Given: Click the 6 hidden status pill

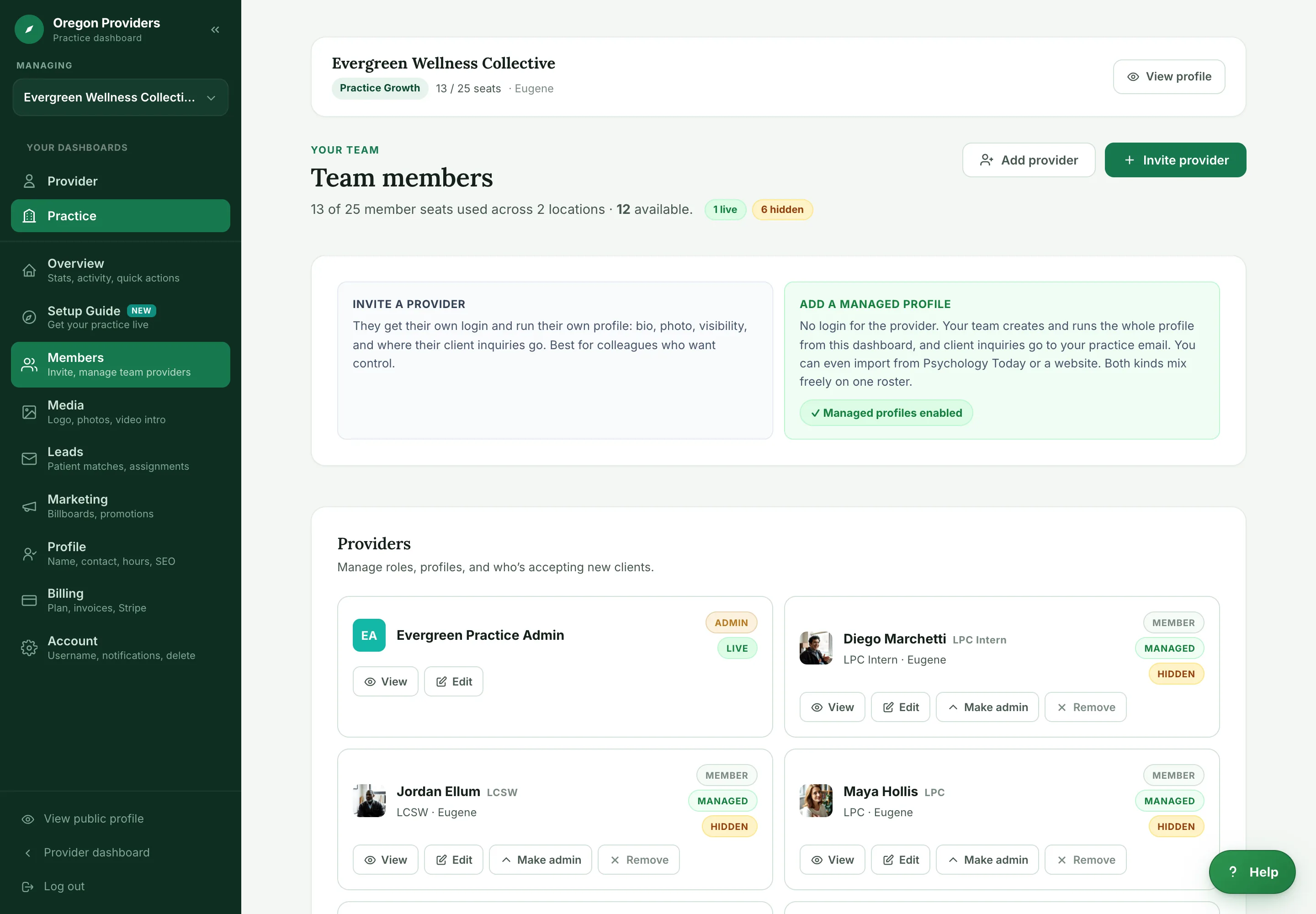Looking at the screenshot, I should click(782, 210).
